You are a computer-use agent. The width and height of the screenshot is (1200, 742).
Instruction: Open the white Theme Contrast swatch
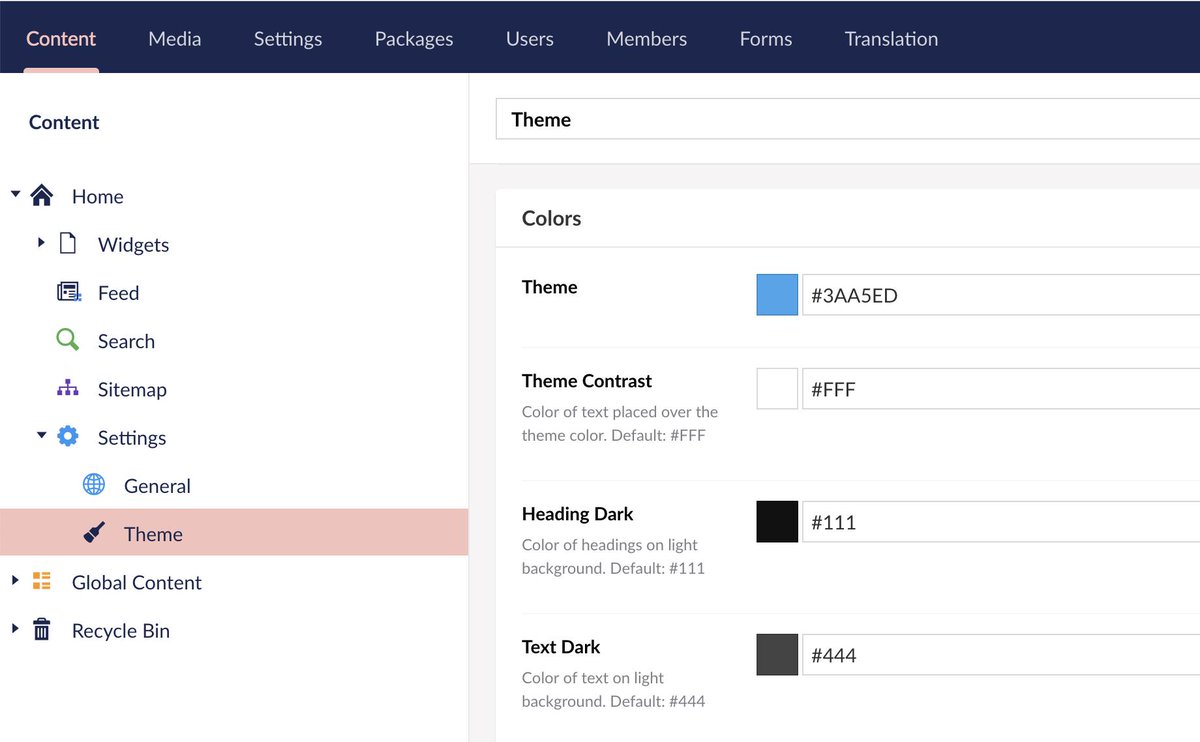click(x=777, y=388)
